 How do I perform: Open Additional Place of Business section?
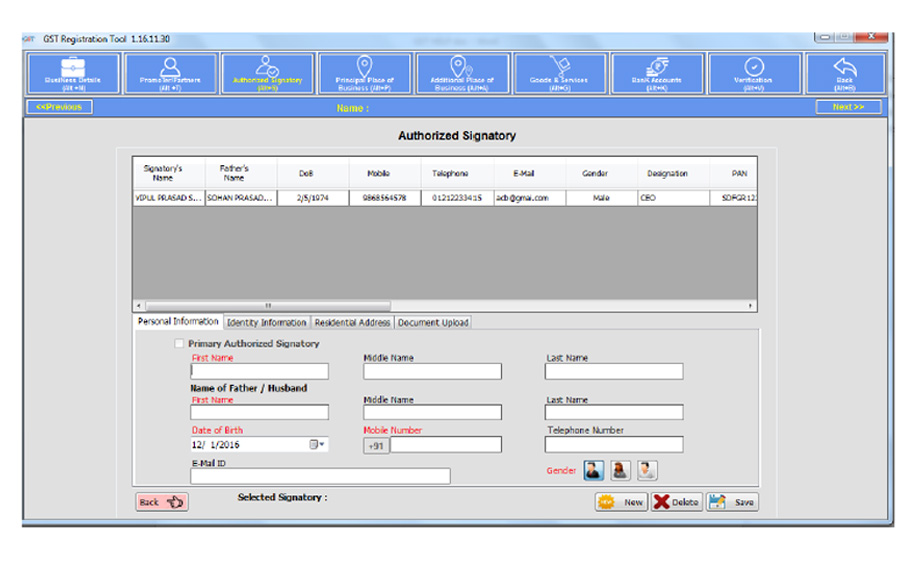[x=462, y=73]
